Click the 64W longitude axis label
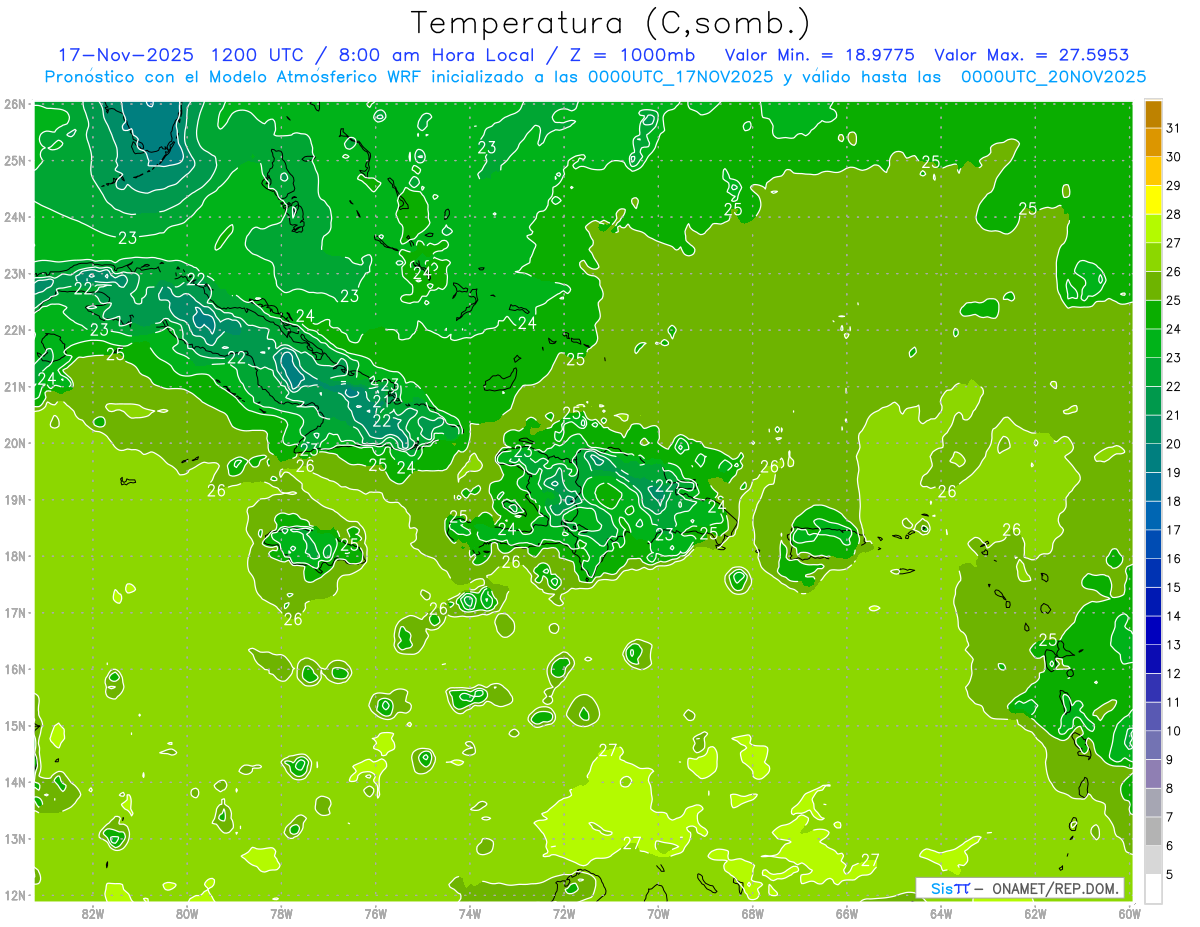The width and height of the screenshot is (1200, 927). pos(941,913)
